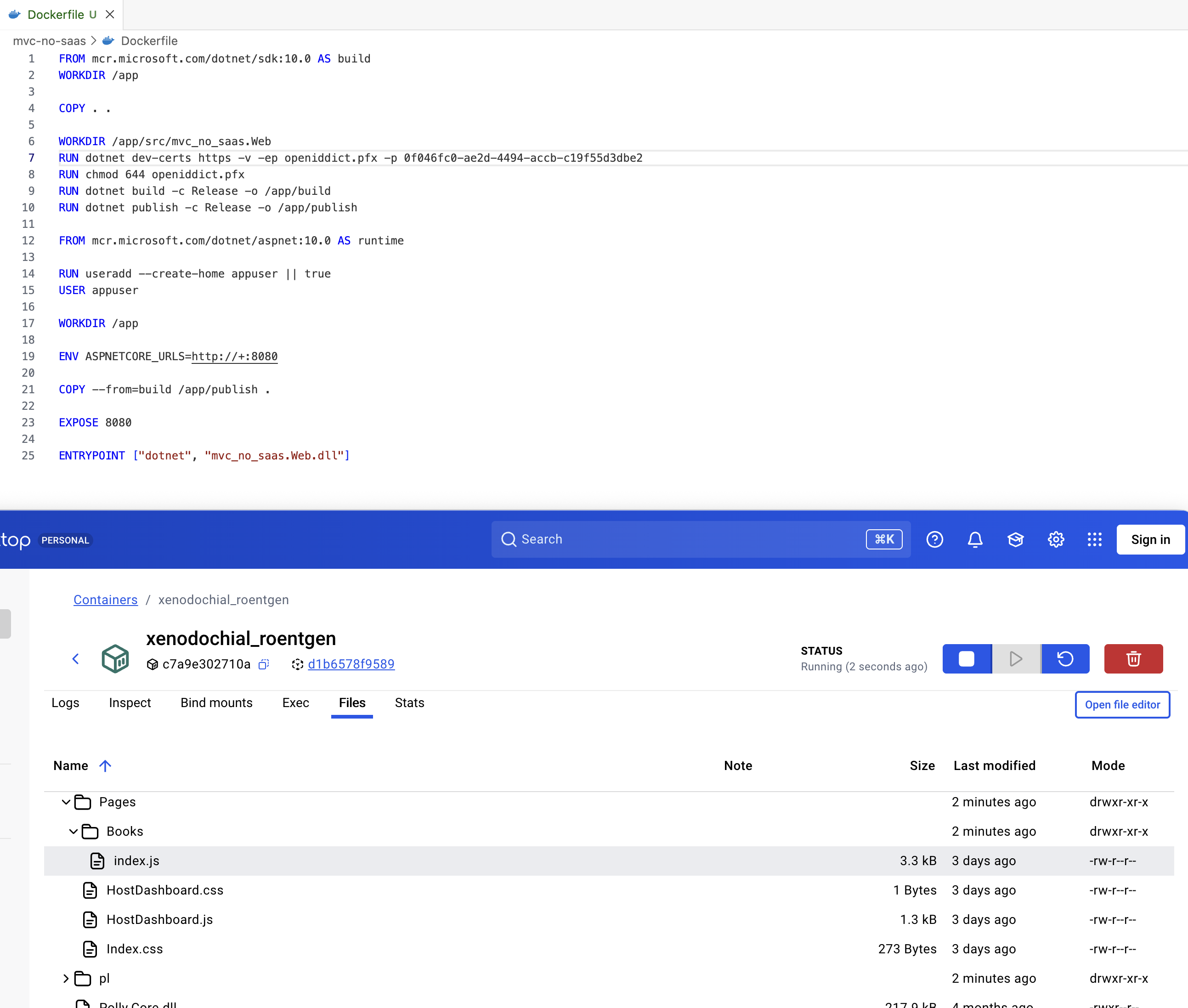The height and width of the screenshot is (1008, 1188).
Task: Open the notifications bell
Action: point(975,539)
